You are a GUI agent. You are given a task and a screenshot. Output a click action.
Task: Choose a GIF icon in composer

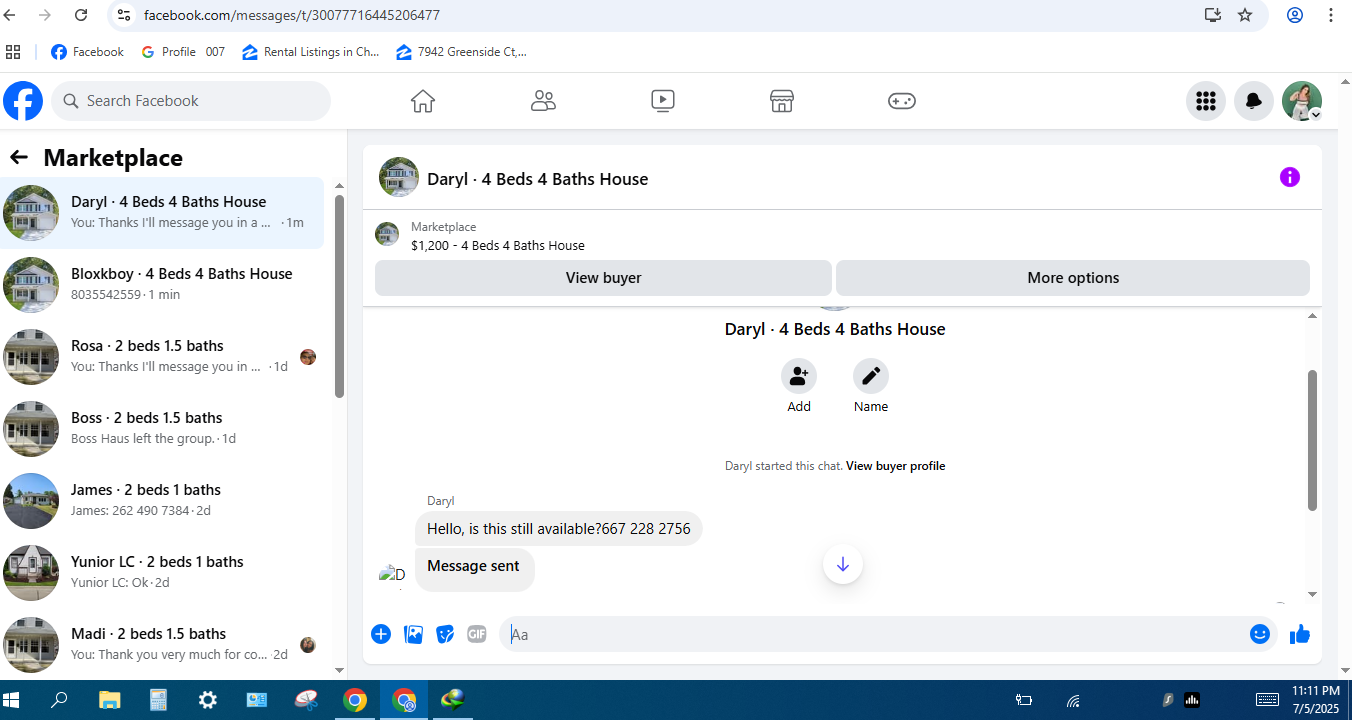coord(477,634)
